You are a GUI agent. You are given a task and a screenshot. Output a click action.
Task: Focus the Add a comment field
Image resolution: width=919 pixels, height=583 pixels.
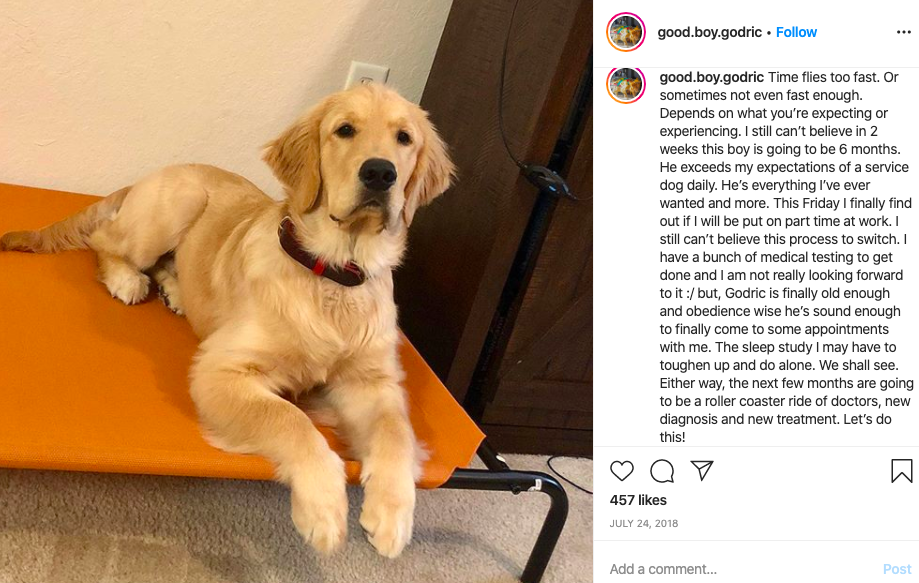pos(741,569)
